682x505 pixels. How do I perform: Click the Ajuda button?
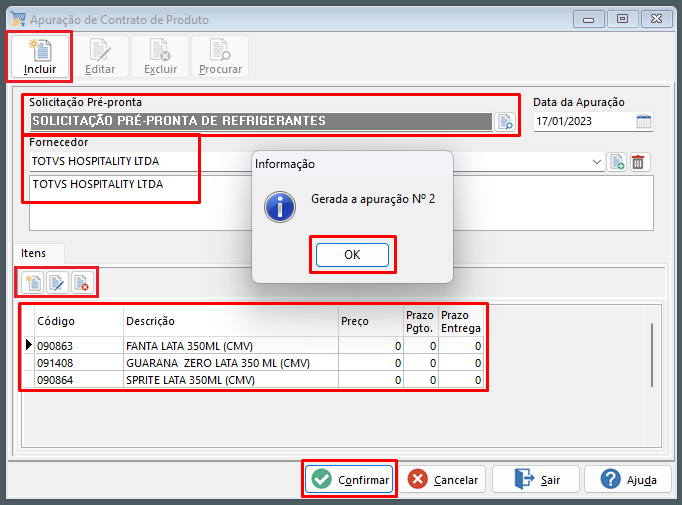coord(628,479)
